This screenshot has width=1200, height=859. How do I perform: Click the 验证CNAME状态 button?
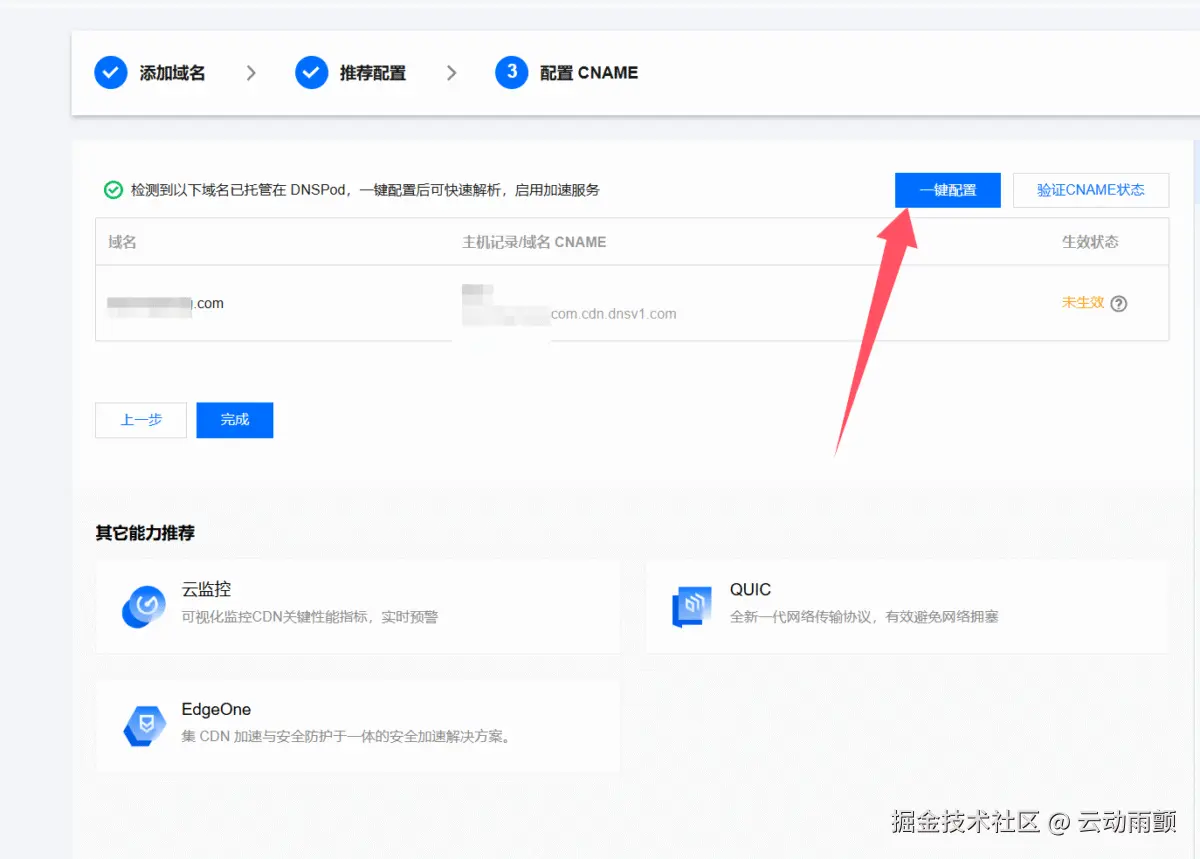point(1090,190)
